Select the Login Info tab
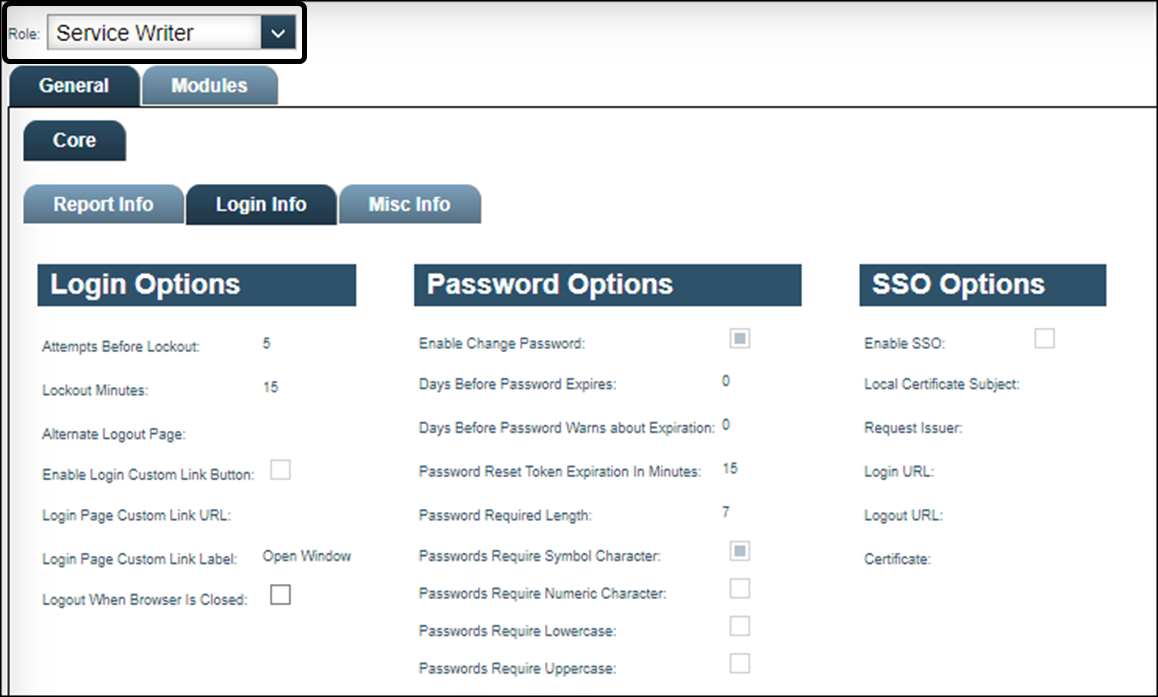This screenshot has width=1158, height=697. point(261,205)
